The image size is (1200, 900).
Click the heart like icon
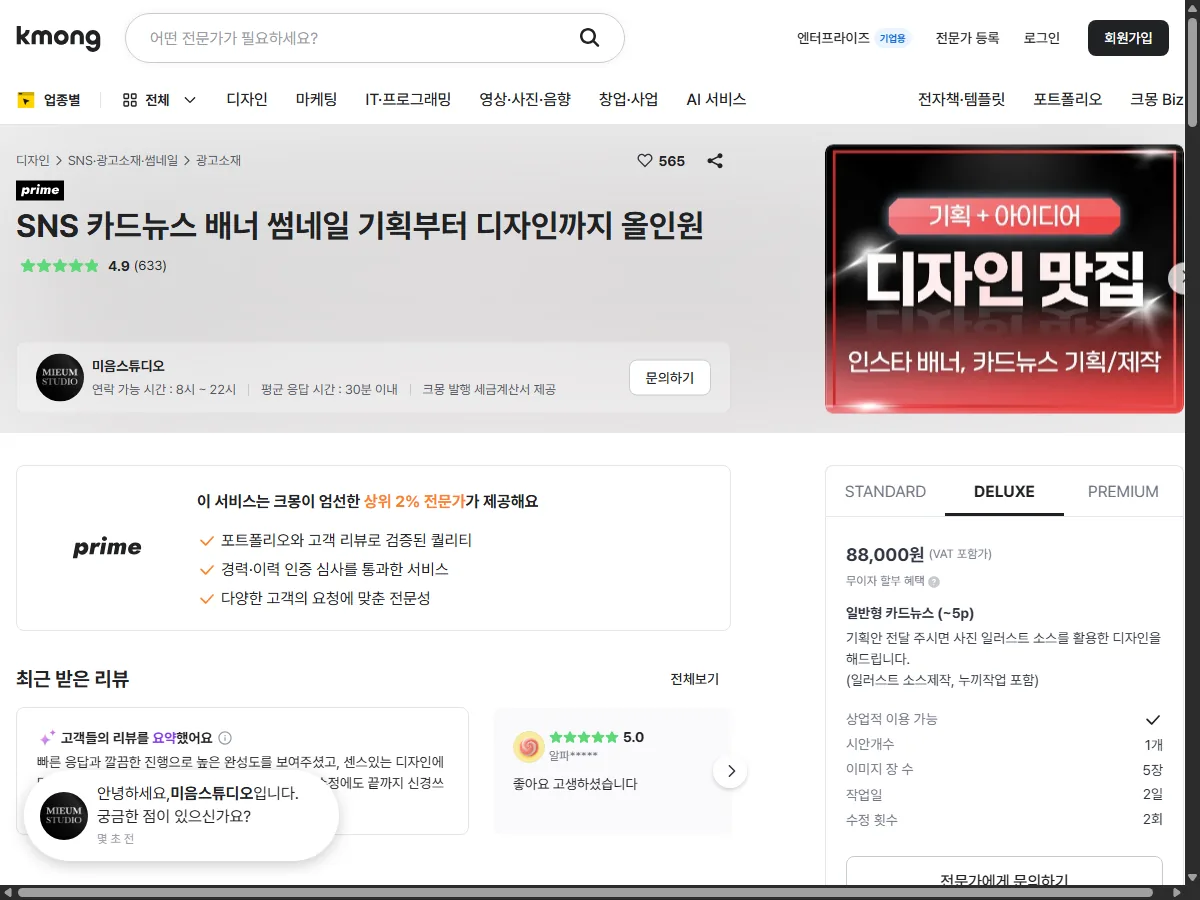[x=645, y=160]
